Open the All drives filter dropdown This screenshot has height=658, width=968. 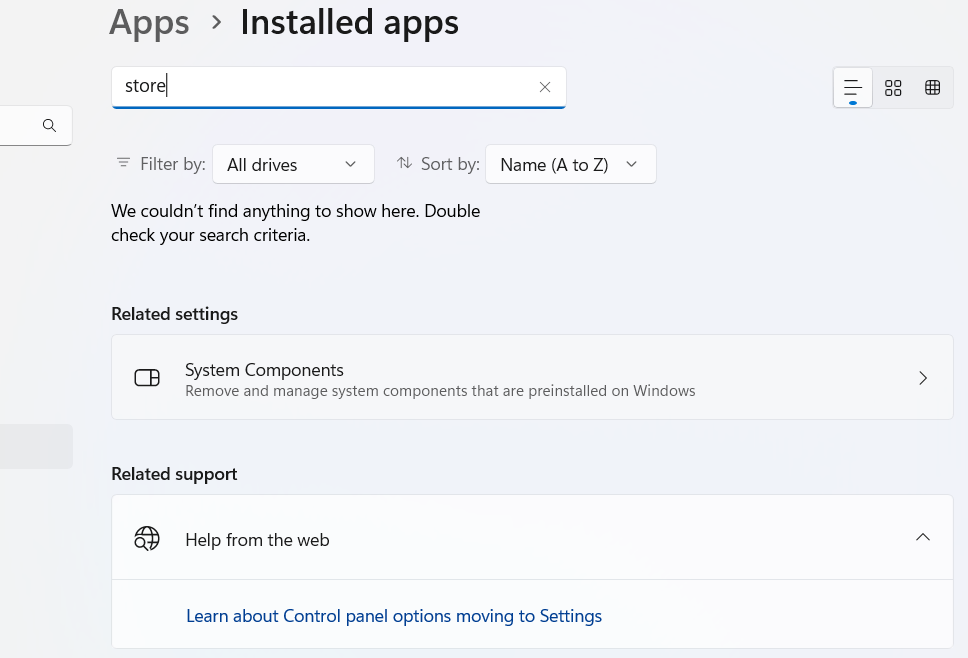point(293,165)
